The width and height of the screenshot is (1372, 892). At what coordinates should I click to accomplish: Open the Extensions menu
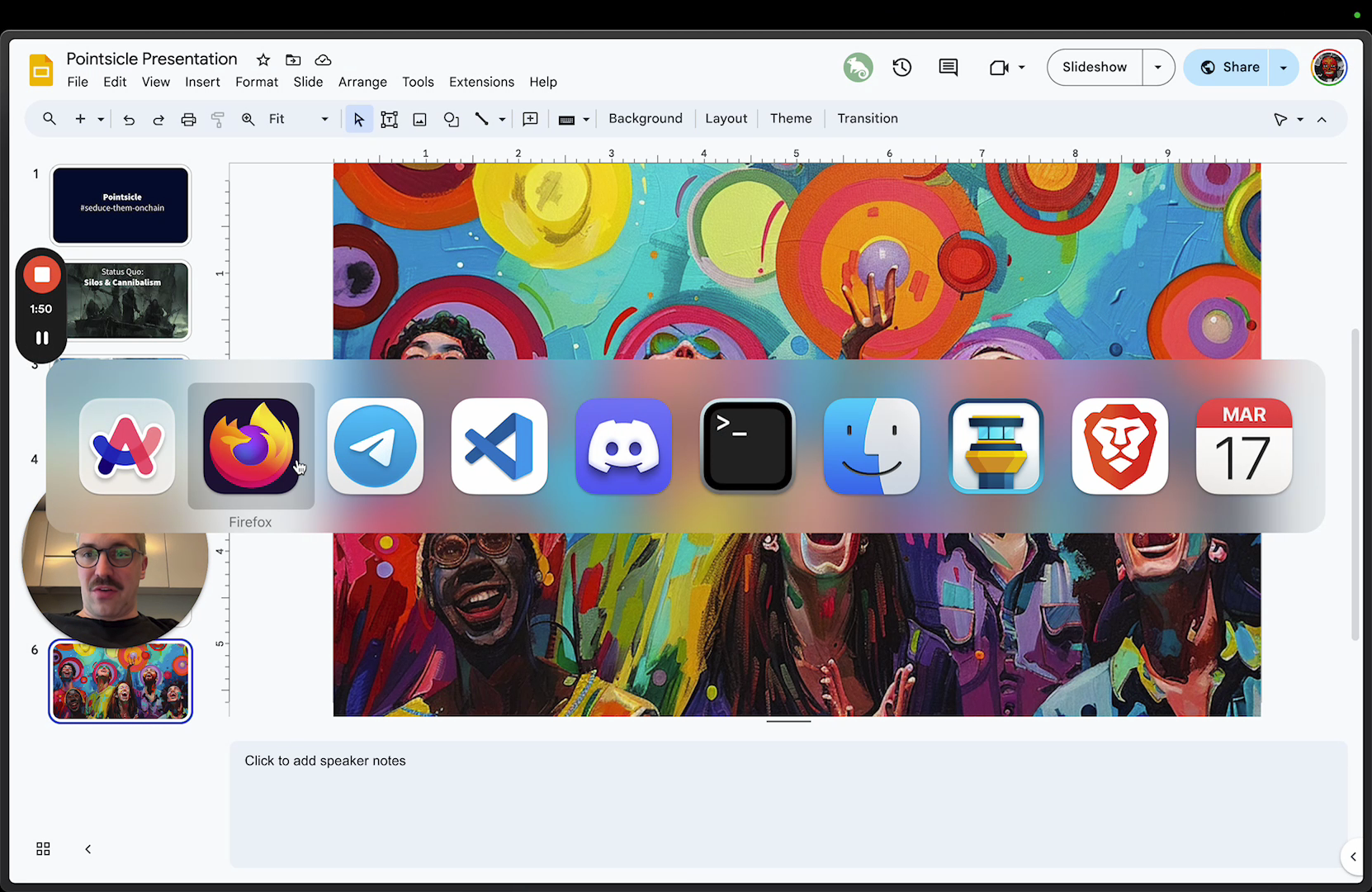pos(481,82)
